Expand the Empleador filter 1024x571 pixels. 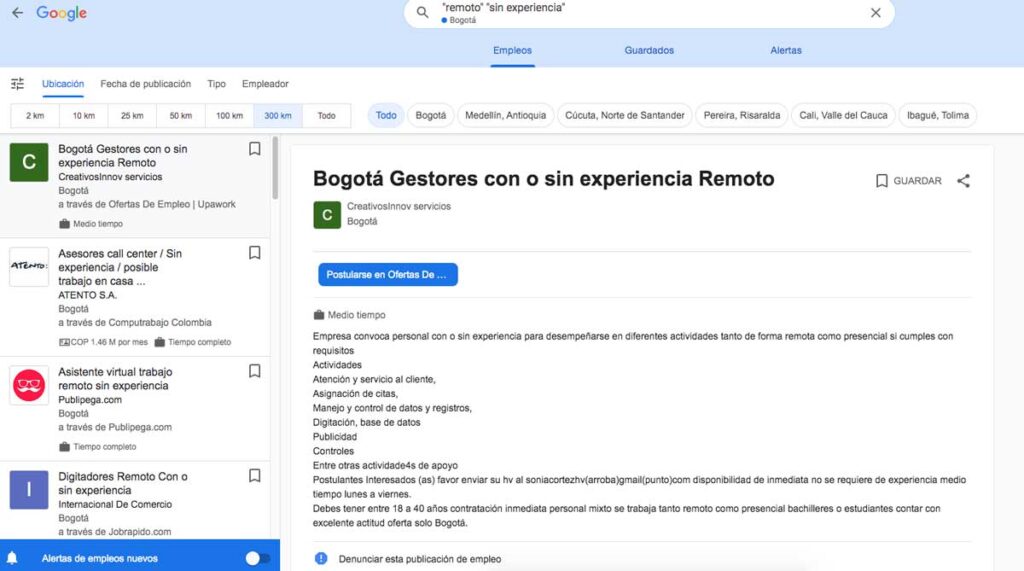pyautogui.click(x=265, y=84)
